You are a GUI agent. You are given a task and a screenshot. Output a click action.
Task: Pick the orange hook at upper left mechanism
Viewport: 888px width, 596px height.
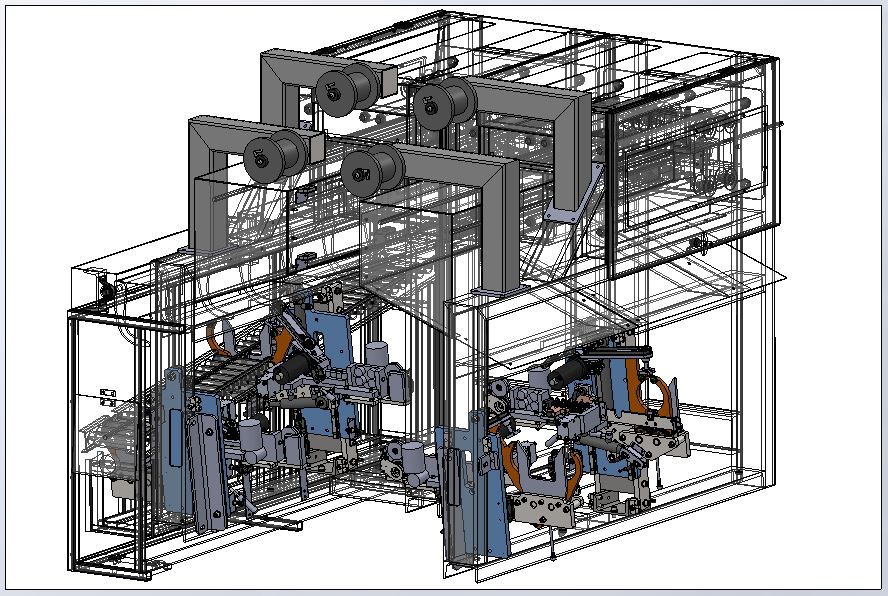coord(219,337)
